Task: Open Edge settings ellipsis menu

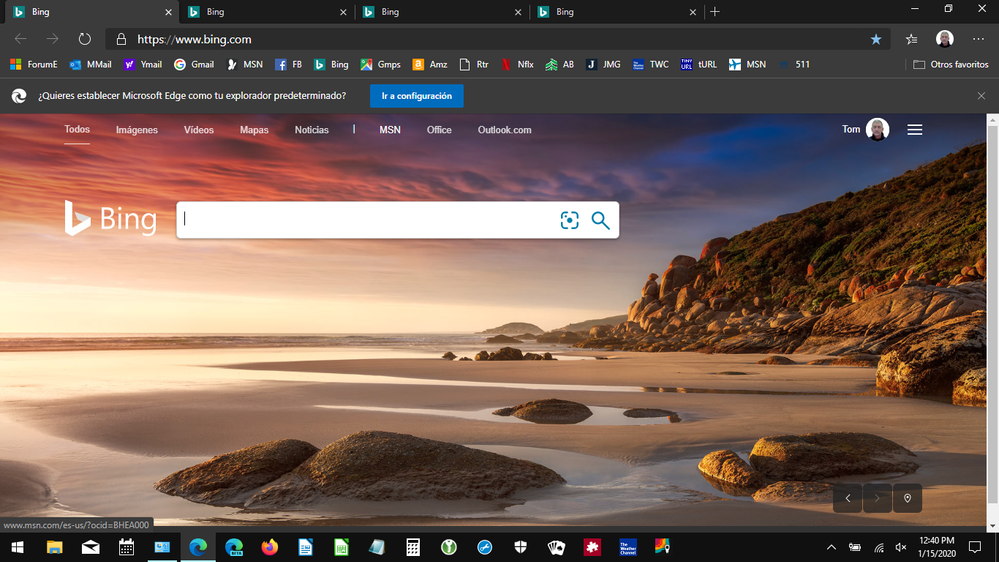Action: pos(978,39)
